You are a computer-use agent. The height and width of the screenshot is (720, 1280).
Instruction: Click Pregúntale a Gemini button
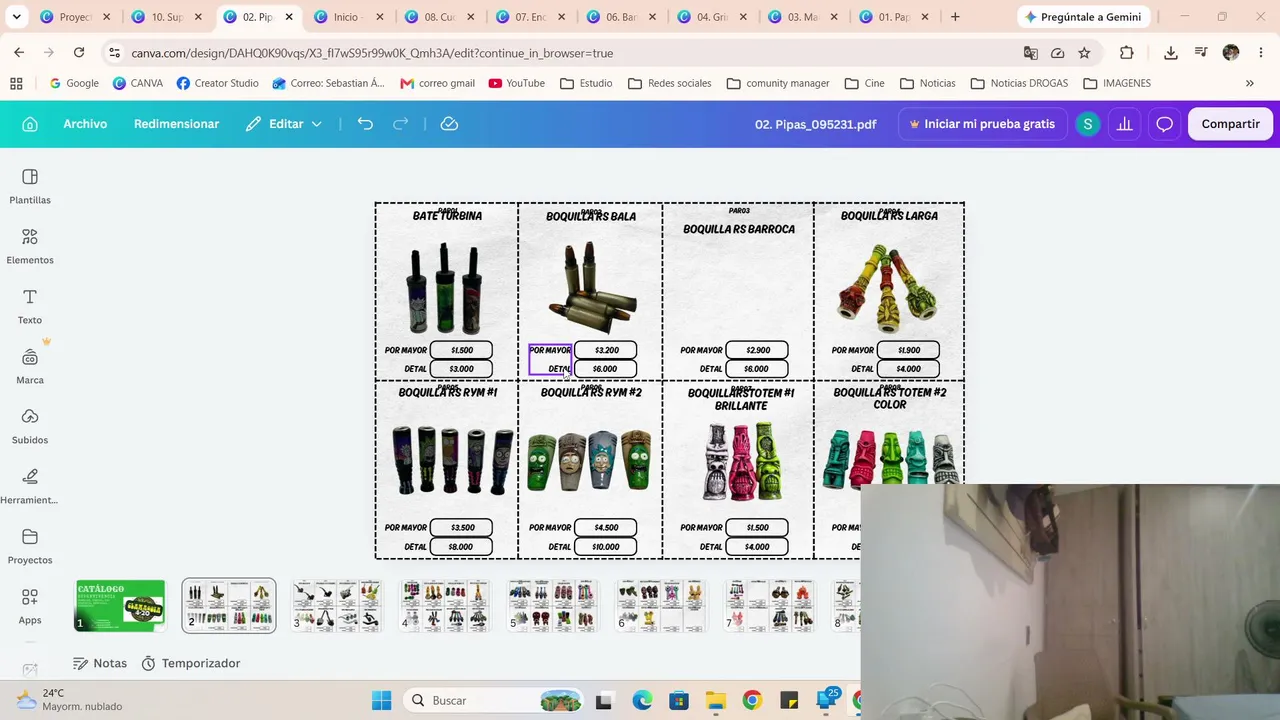coord(1084,17)
